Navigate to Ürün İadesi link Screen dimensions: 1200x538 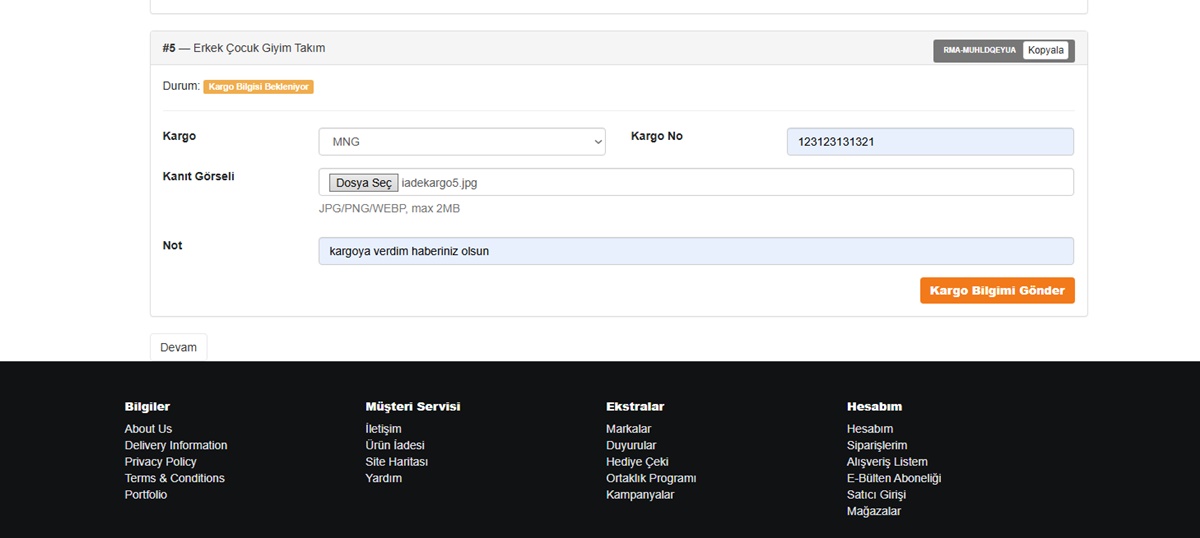pos(395,445)
